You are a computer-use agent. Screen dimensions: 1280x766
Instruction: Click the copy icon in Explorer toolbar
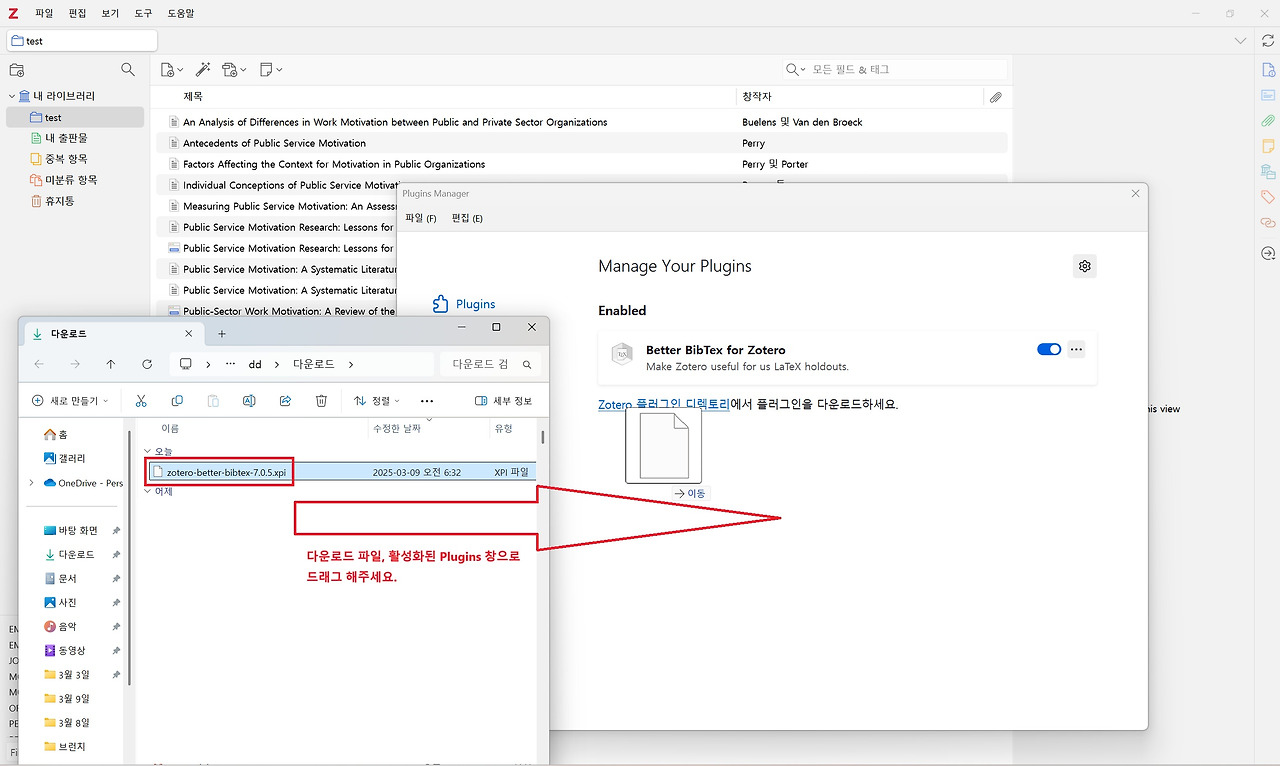[177, 401]
